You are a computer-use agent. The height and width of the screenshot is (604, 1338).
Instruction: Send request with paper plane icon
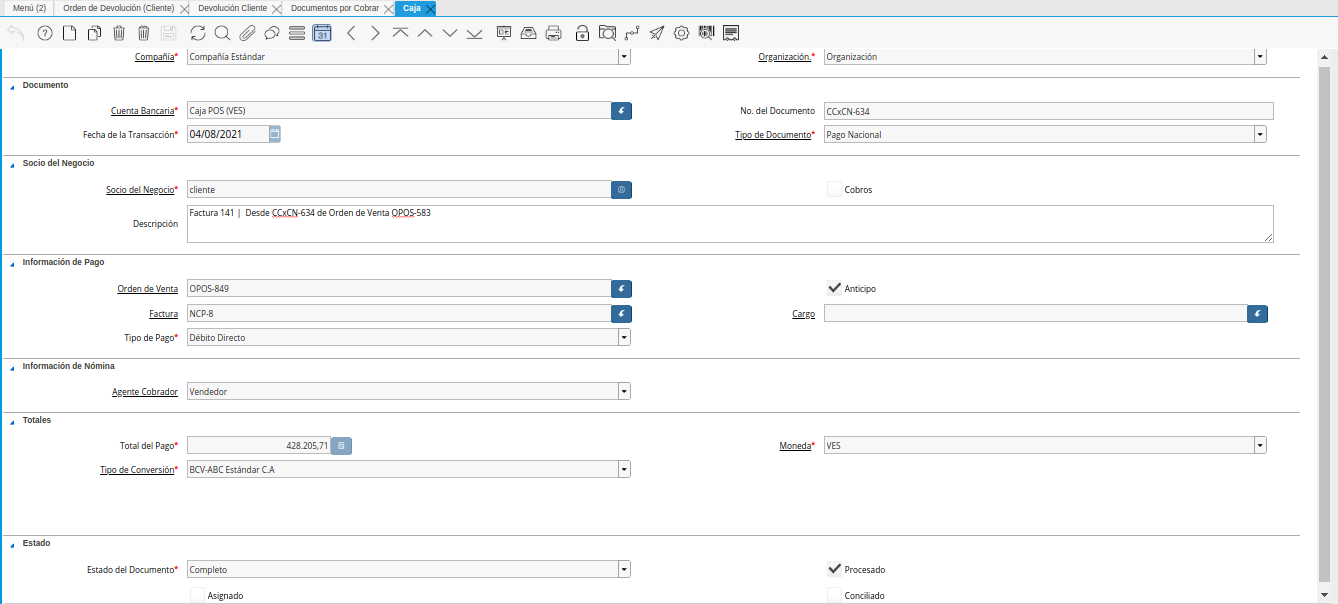point(656,33)
